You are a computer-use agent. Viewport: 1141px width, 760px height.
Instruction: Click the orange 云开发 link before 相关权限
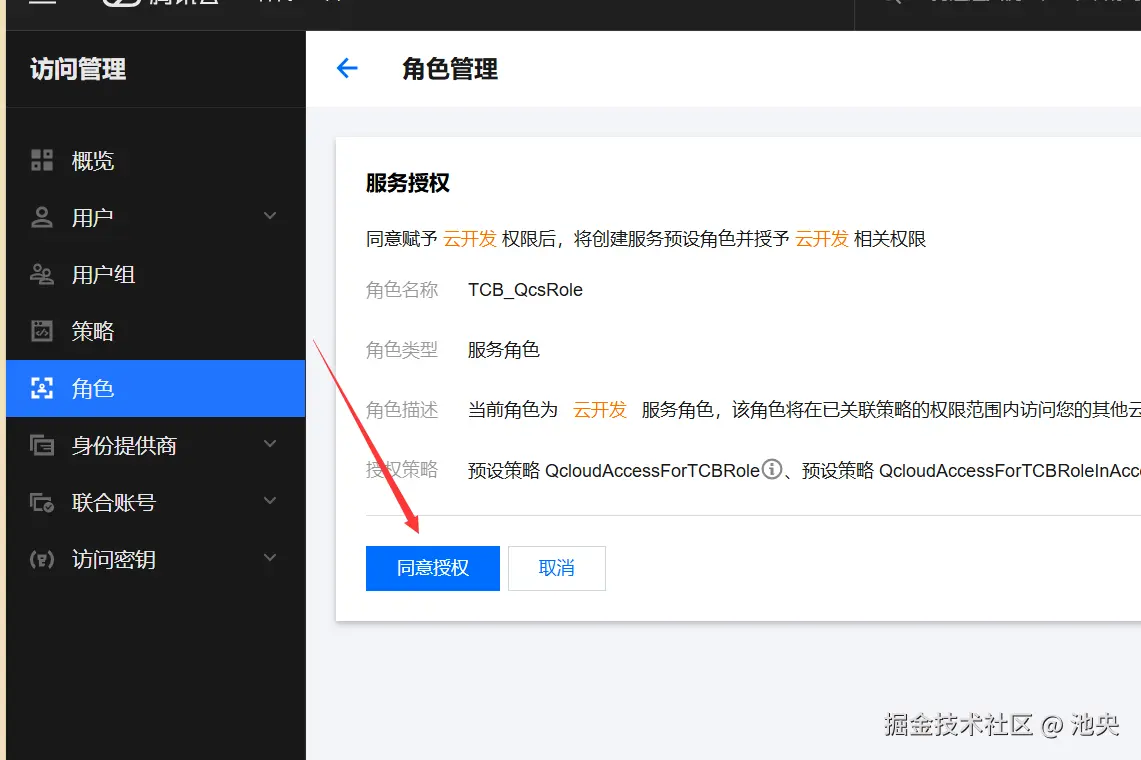click(x=822, y=239)
